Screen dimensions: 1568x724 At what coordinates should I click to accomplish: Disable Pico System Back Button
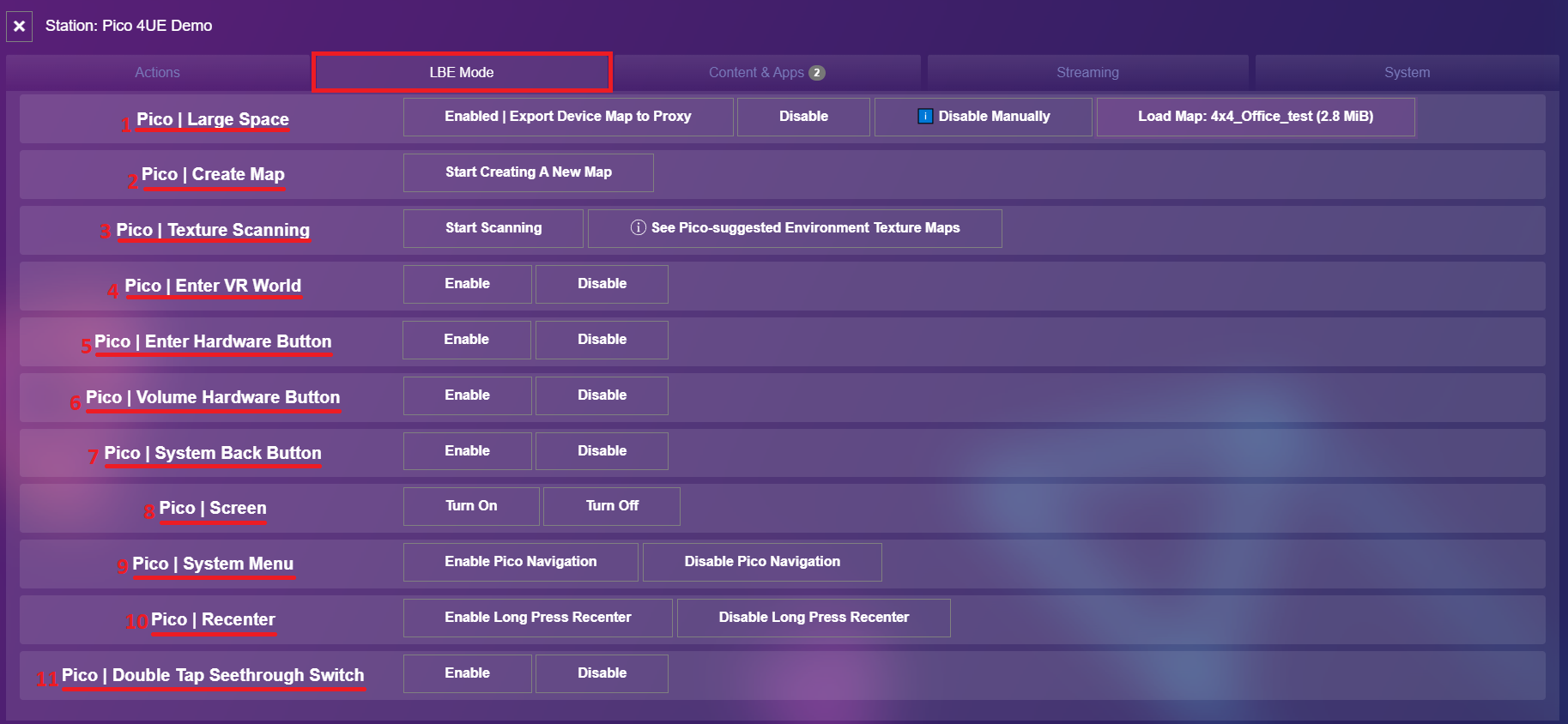pos(602,451)
